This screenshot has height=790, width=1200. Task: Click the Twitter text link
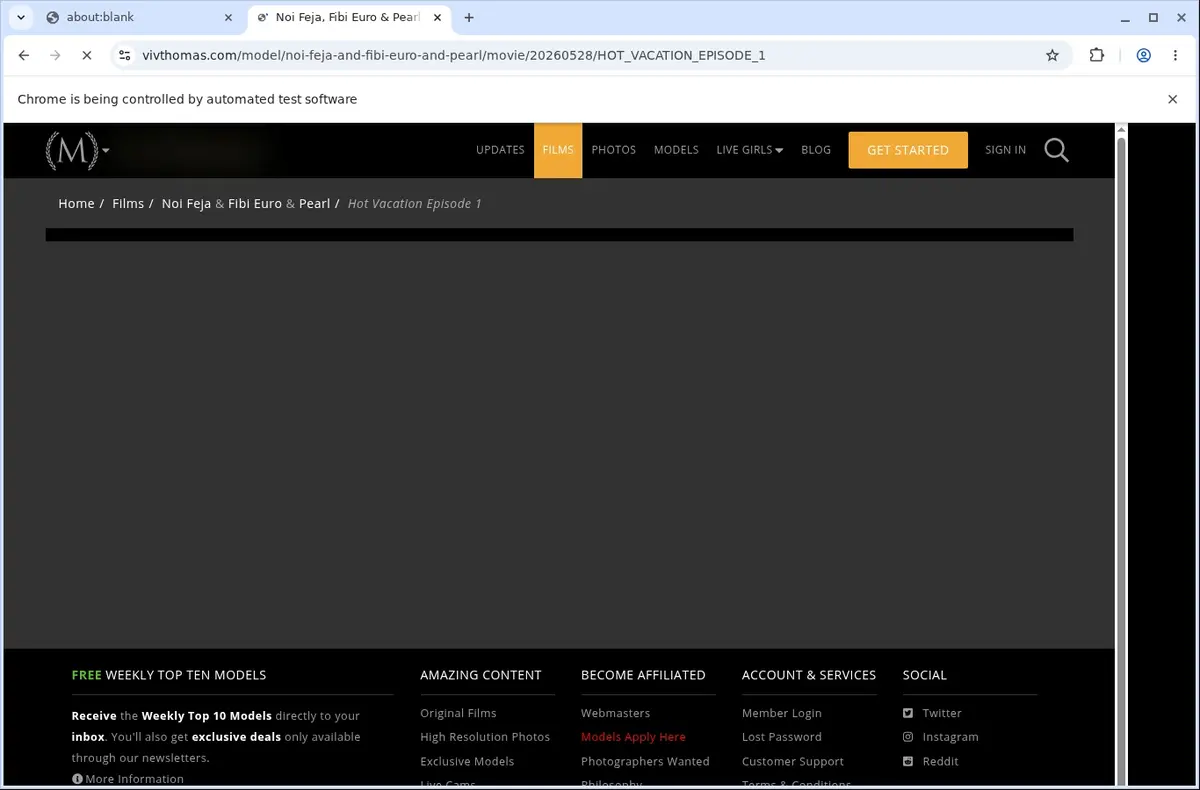point(942,713)
